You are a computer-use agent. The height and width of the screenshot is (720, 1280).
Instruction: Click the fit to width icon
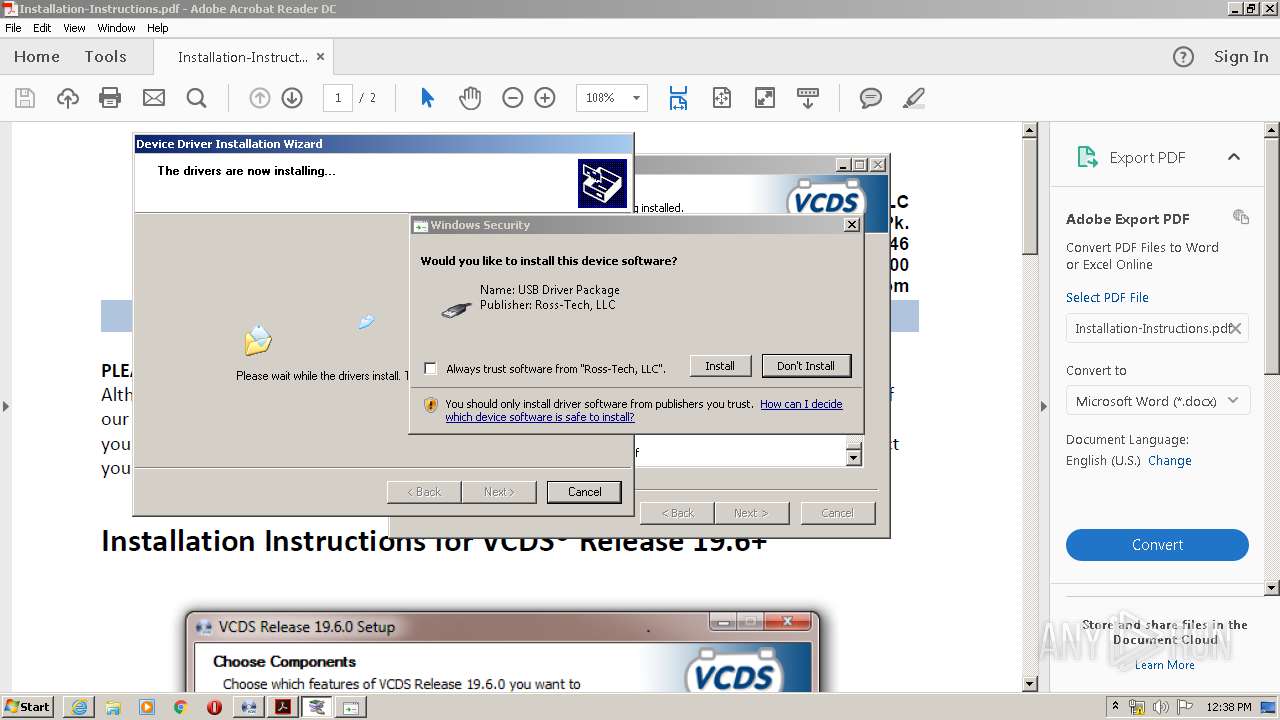[678, 98]
